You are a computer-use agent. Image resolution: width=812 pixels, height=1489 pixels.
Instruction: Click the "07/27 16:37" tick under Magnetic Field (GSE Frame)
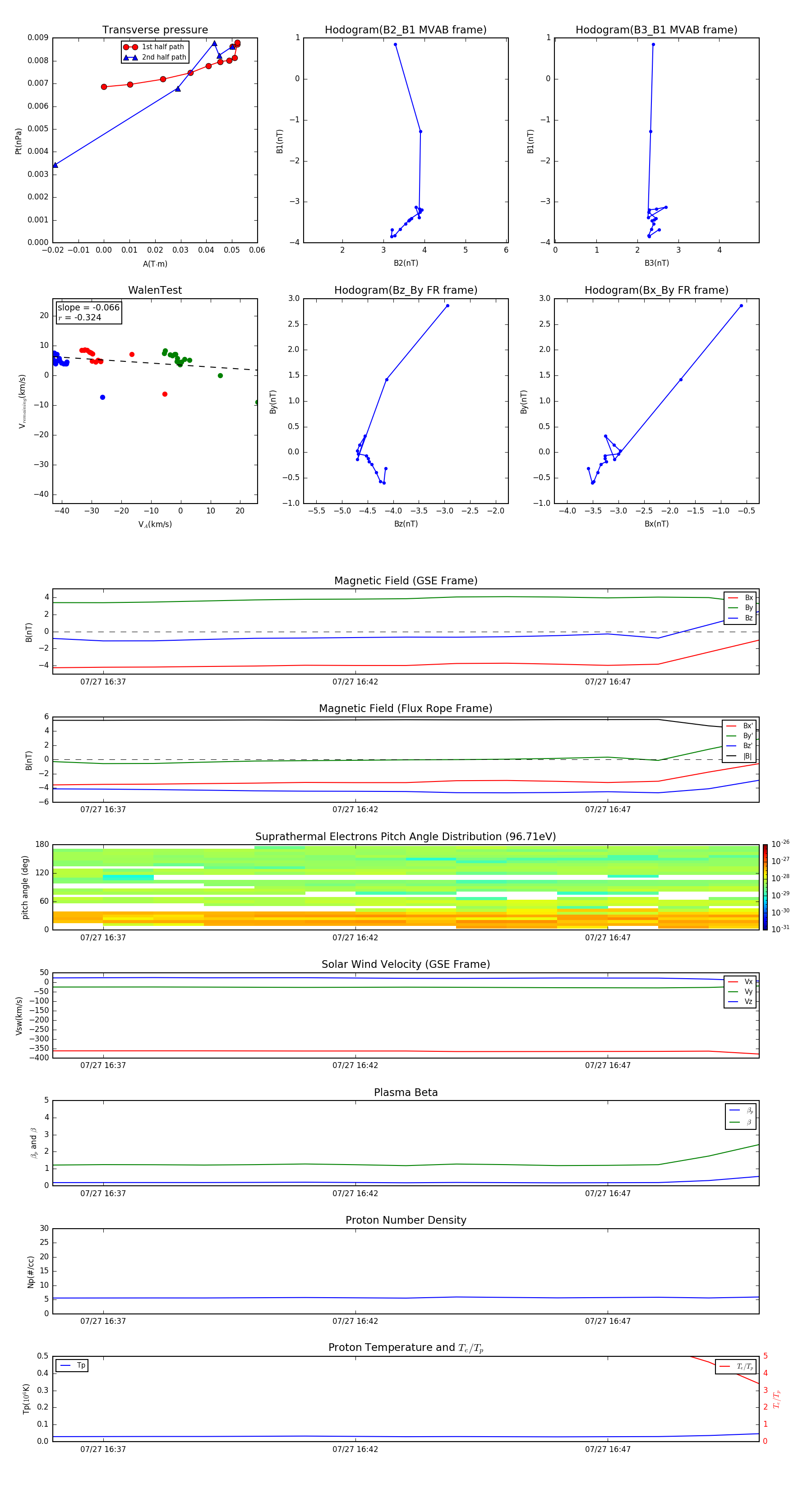pos(103,682)
